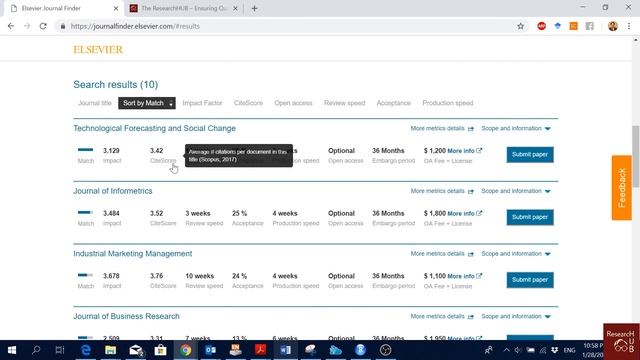Open Microsoft Store from the taskbar

(x=160, y=350)
